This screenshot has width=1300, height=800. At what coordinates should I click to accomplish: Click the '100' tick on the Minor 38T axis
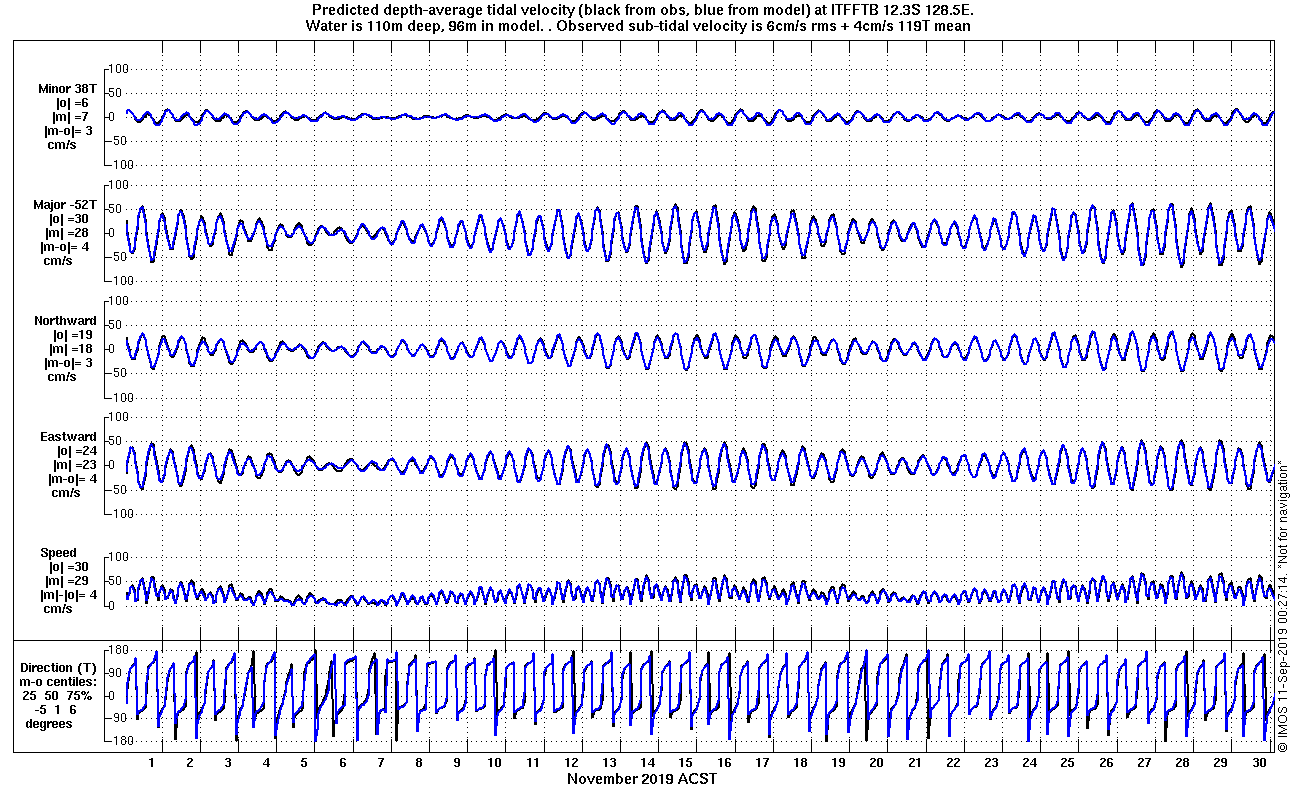pyautogui.click(x=119, y=68)
